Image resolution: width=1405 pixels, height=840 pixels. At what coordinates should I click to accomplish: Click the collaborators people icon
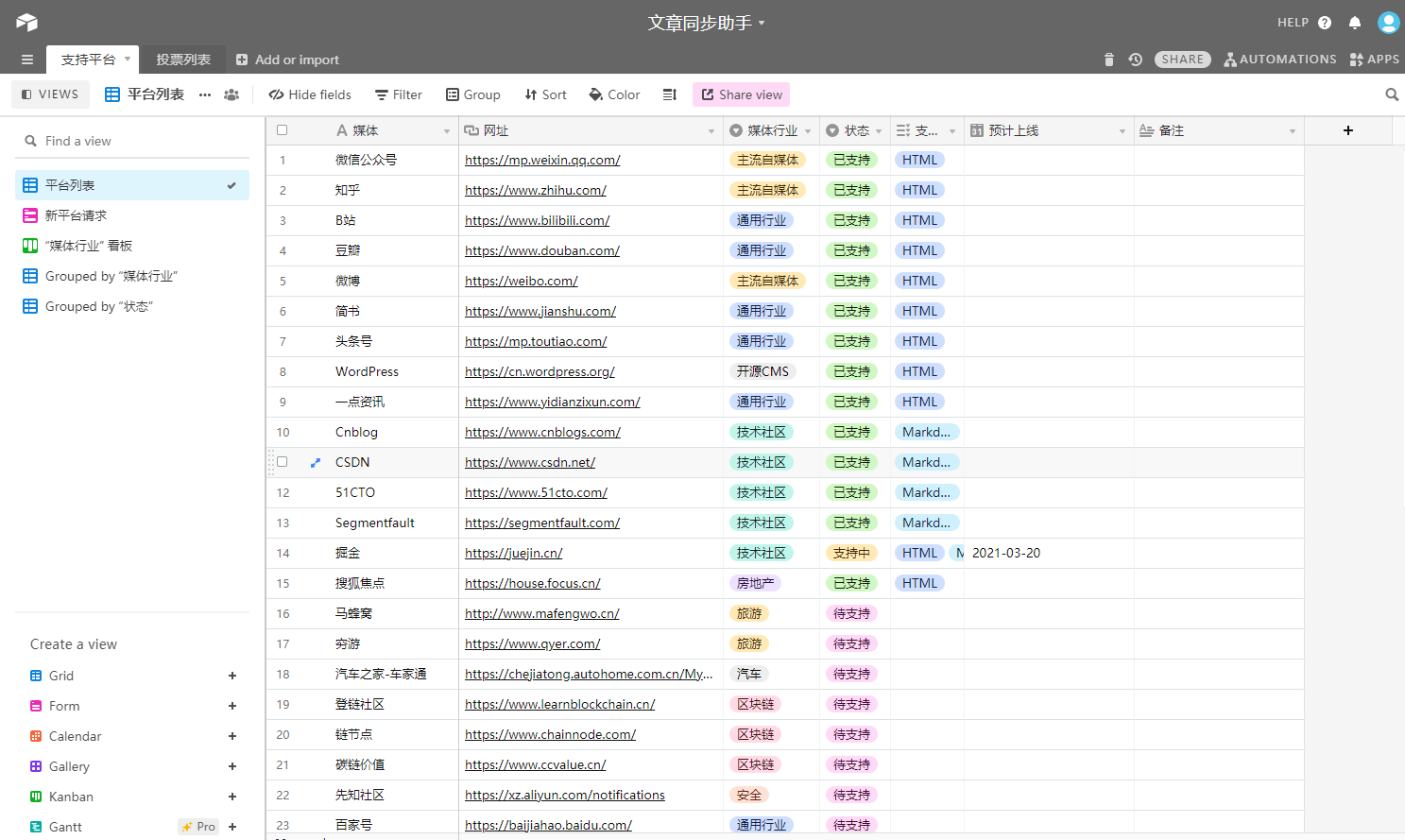(231, 94)
